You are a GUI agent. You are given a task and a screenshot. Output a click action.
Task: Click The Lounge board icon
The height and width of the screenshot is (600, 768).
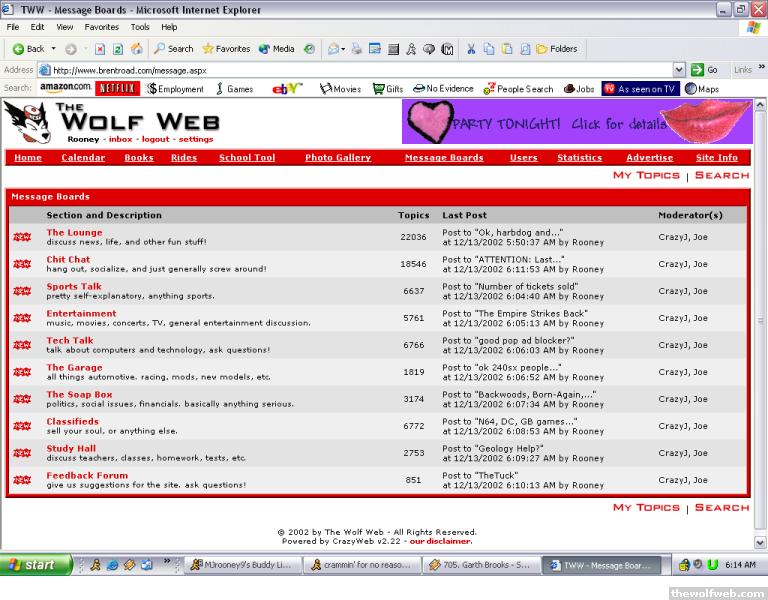tap(22, 237)
